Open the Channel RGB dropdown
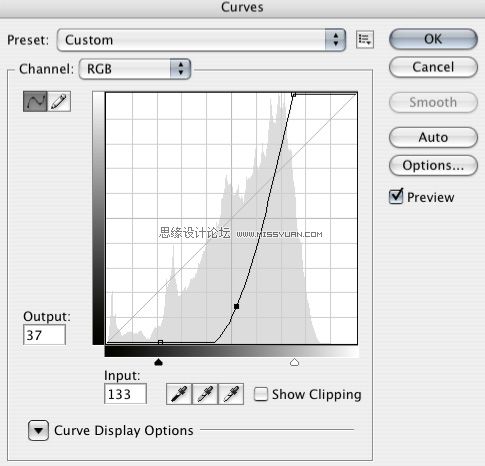 click(x=135, y=69)
